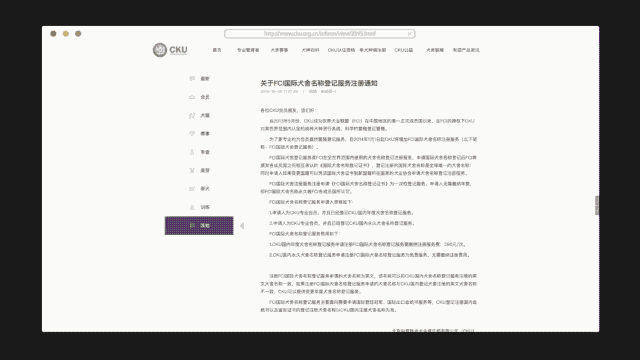Open first navigation menu item beside logo
The image size is (640, 360).
(217, 50)
